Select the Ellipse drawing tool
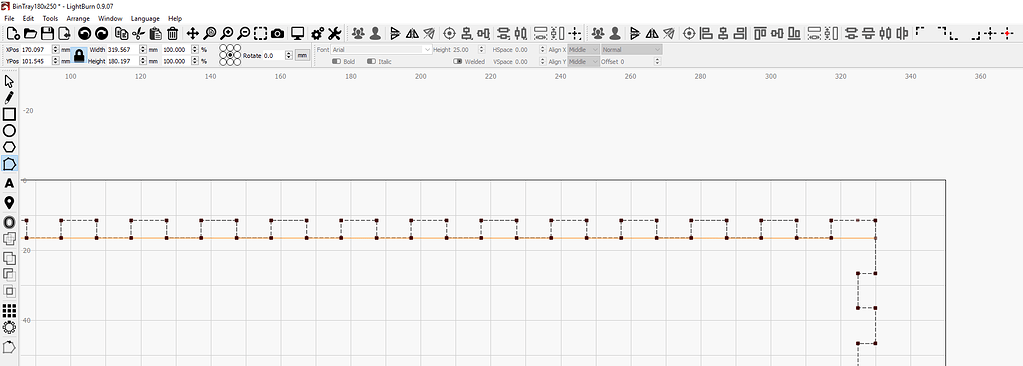Screen dimensions: 1023x366 tap(9, 131)
